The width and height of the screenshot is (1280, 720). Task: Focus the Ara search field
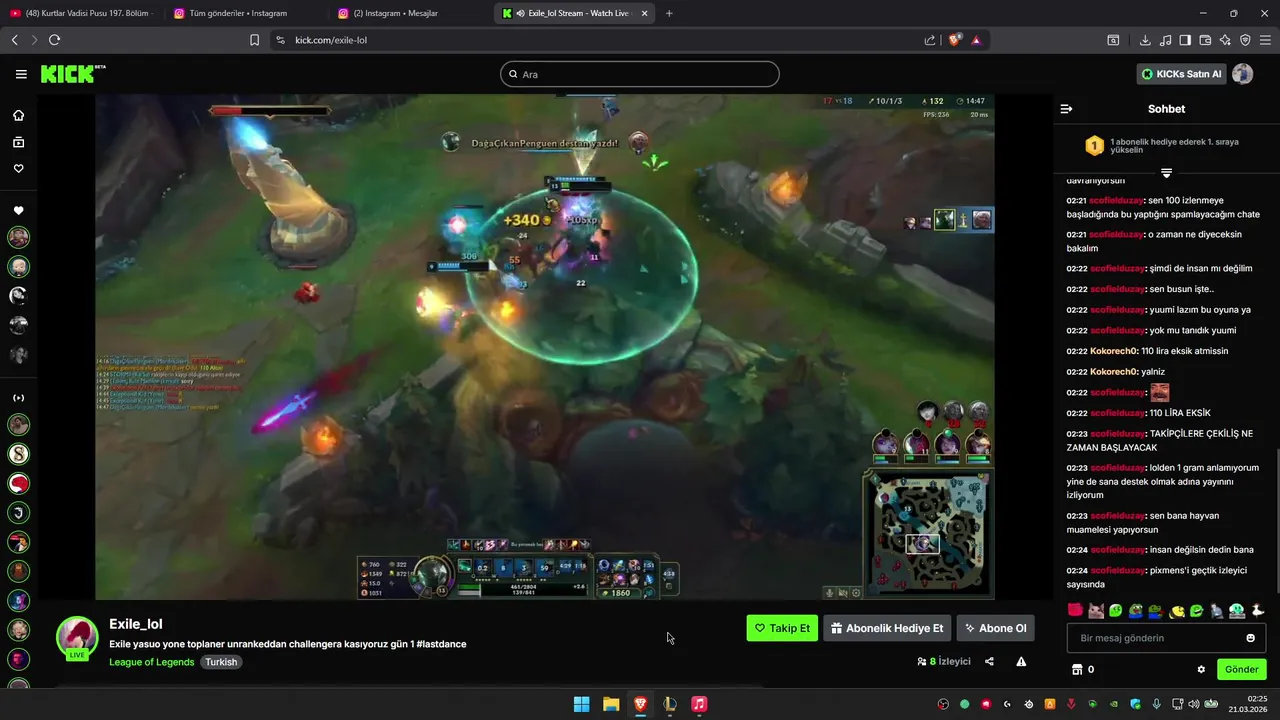[640, 74]
